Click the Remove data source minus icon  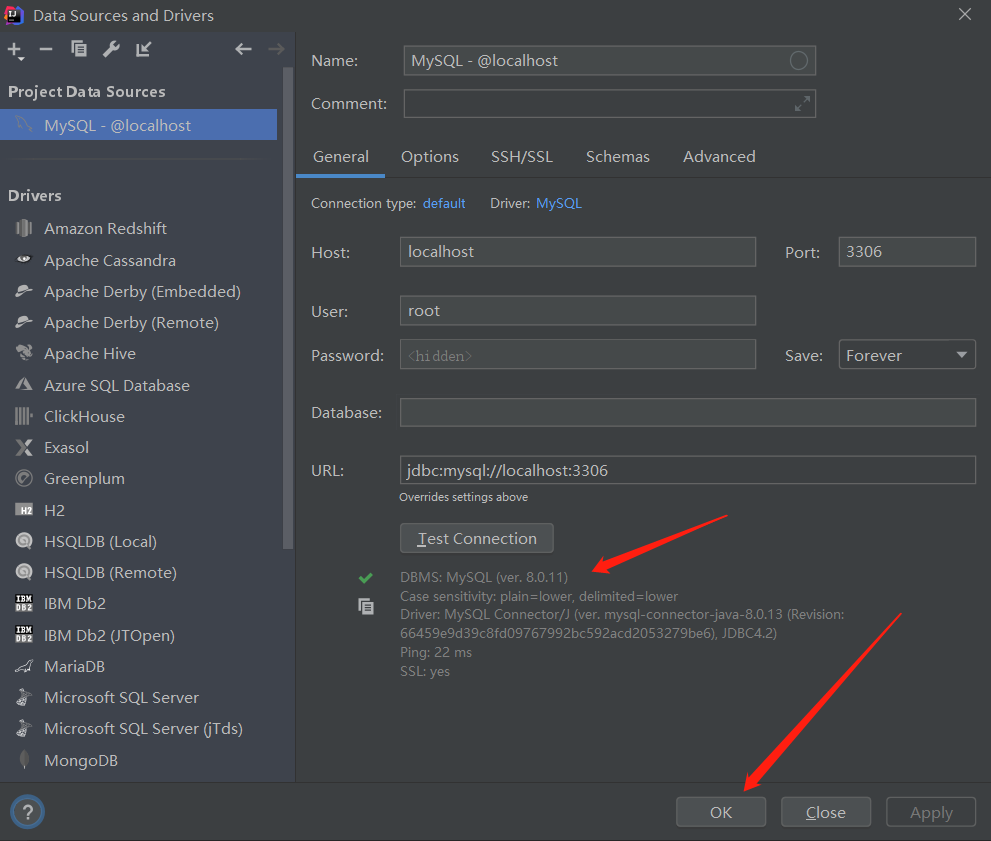click(x=46, y=49)
